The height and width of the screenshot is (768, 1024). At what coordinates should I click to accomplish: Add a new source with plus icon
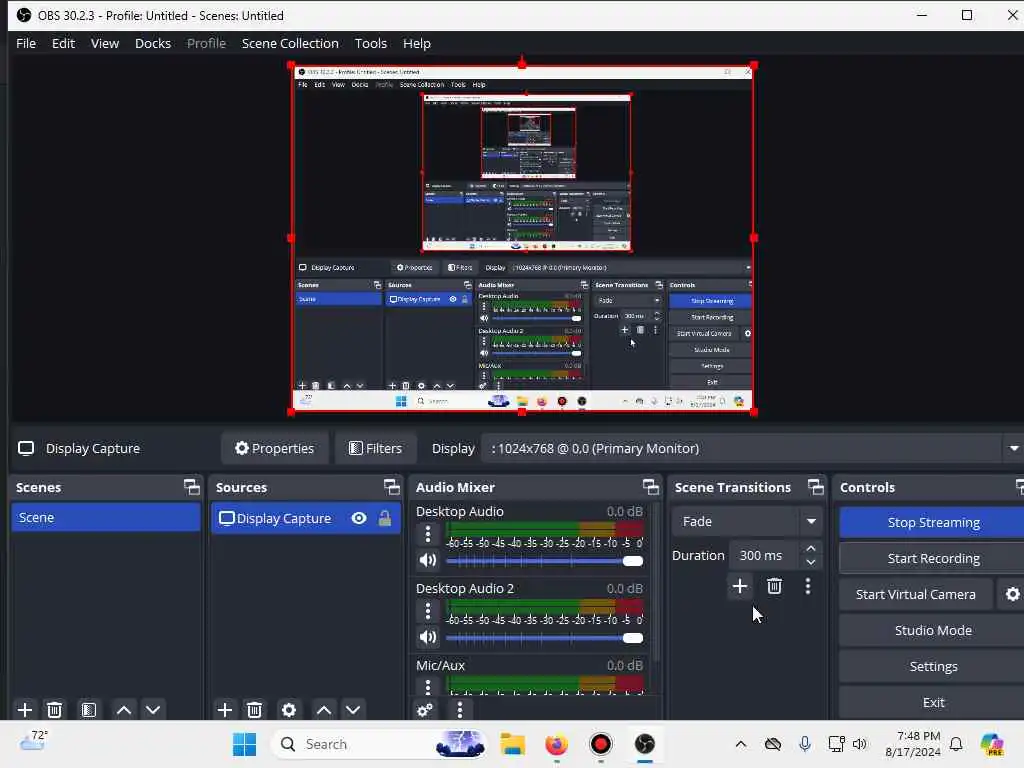tap(225, 710)
